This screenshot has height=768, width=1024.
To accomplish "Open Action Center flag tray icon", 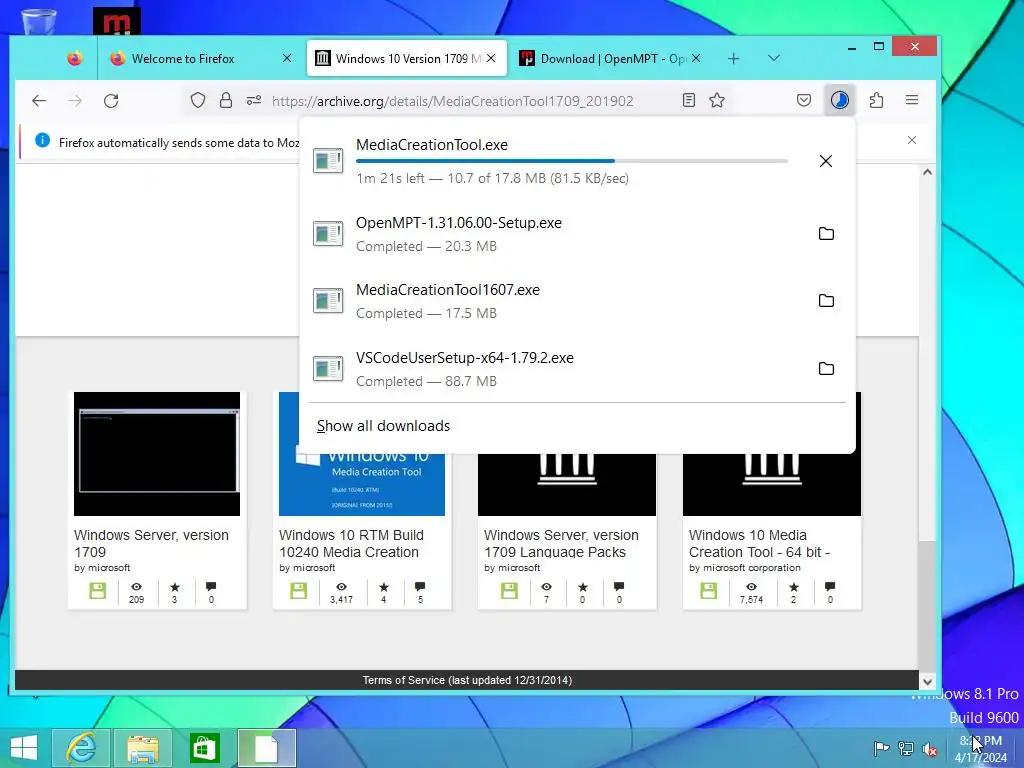I will 881,749.
